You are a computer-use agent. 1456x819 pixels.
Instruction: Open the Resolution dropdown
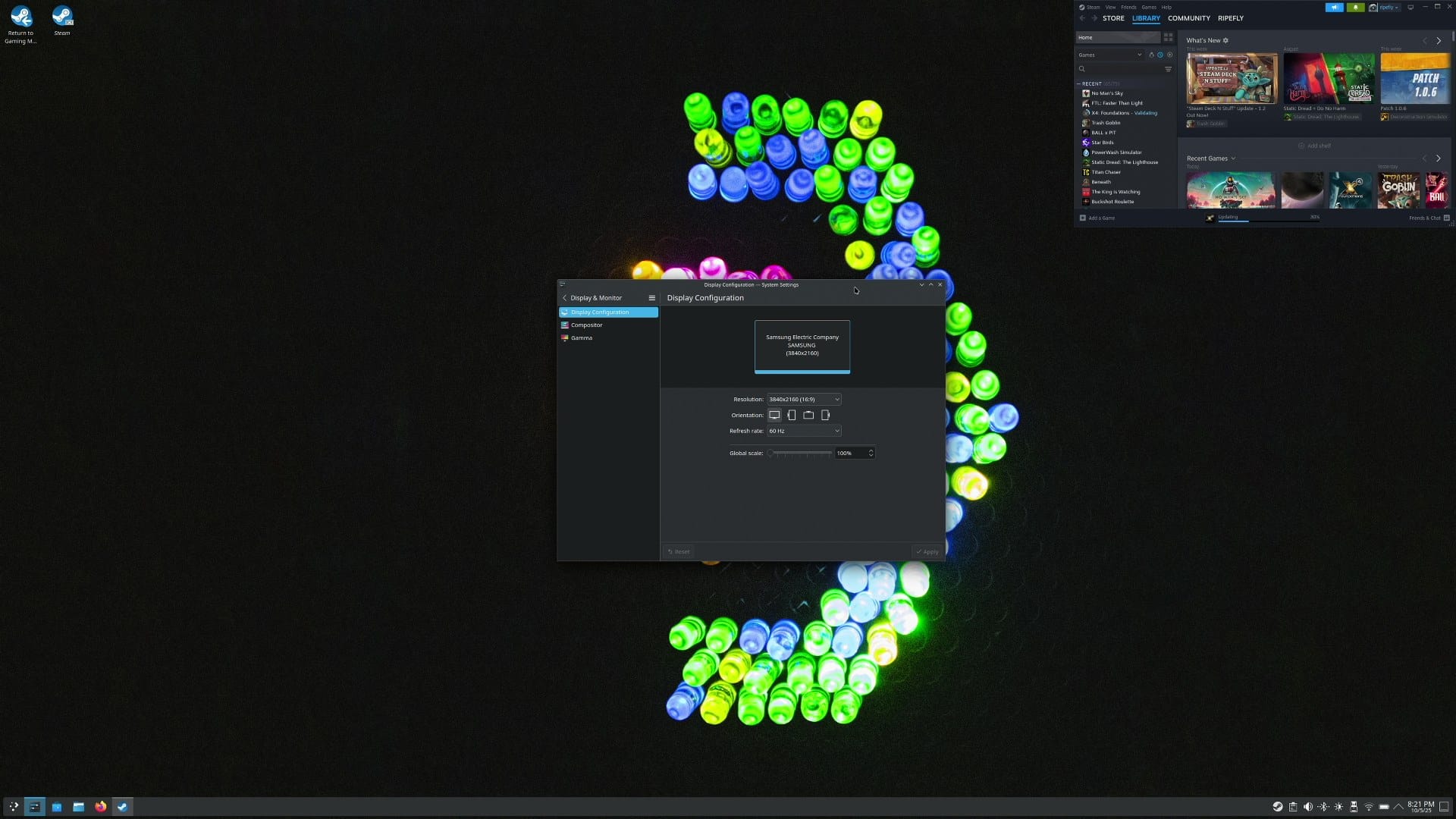pyautogui.click(x=802, y=399)
